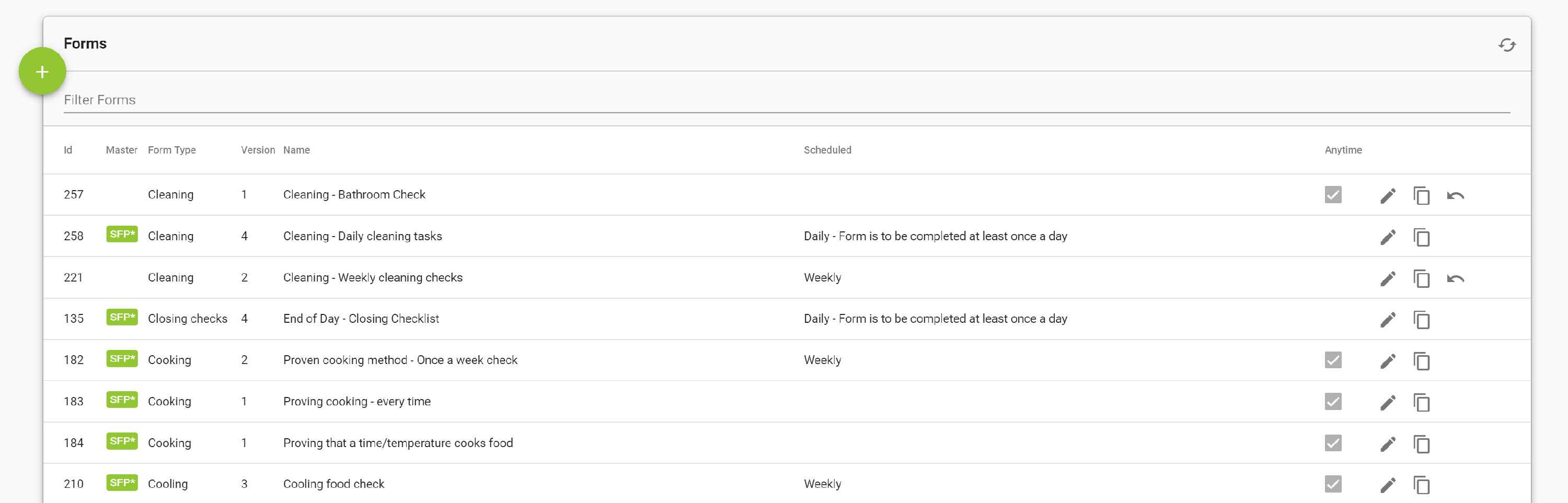Screen dimensions: 1568x503
Task: Refresh the Forms list
Action: [1506, 45]
